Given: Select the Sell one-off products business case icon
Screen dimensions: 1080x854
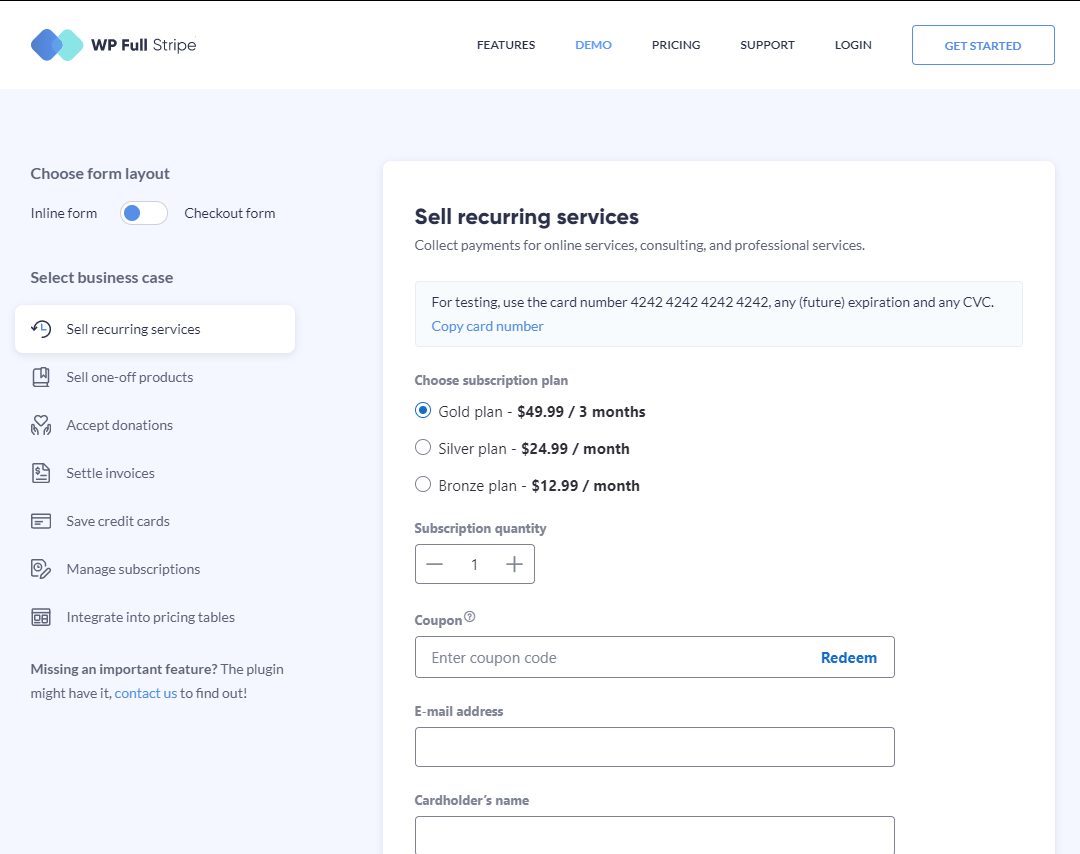Looking at the screenshot, I should [40, 377].
